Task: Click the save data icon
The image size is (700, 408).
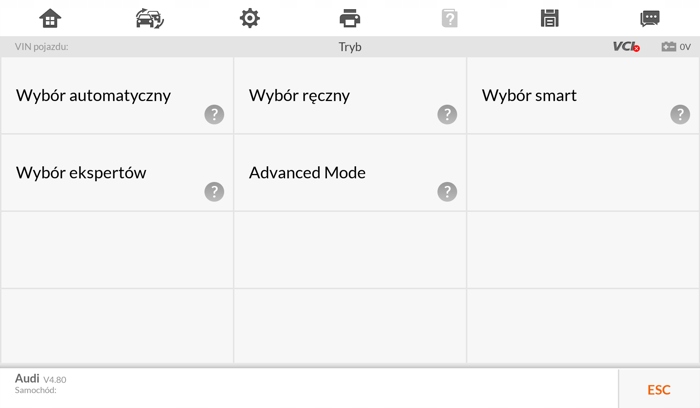Action: pyautogui.click(x=549, y=18)
